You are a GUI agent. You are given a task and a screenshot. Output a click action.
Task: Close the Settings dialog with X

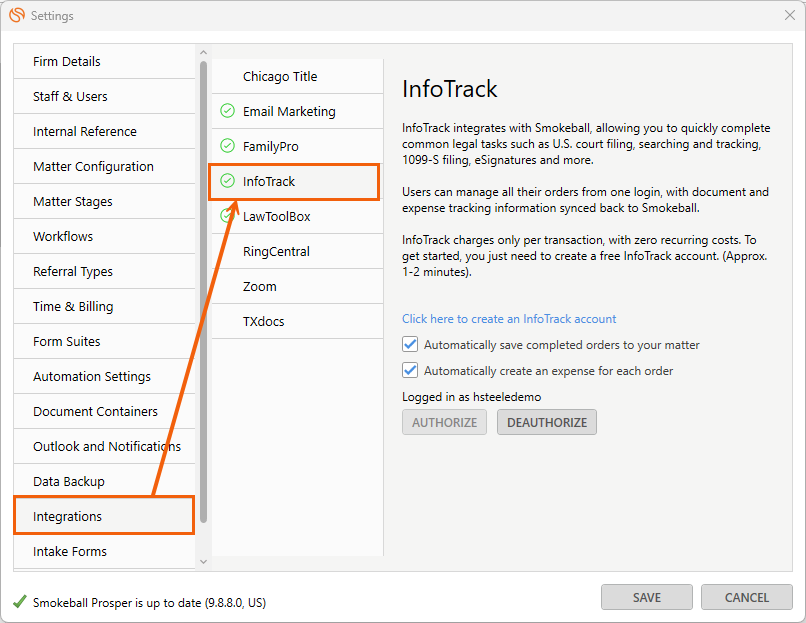pos(790,15)
